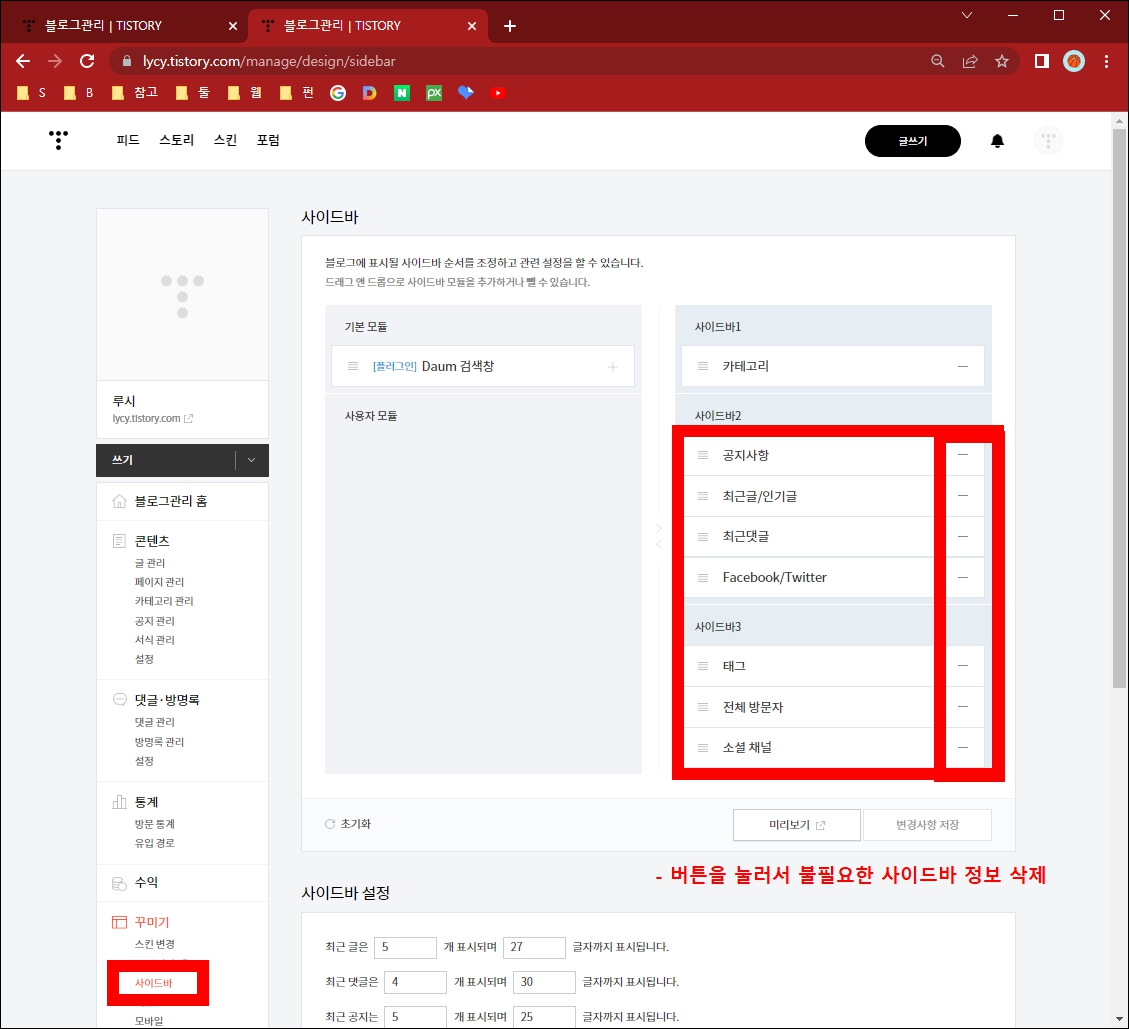The width and height of the screenshot is (1129, 1029).
Task: Remove the Facebook/Twitter module with minus icon
Action: (x=964, y=577)
